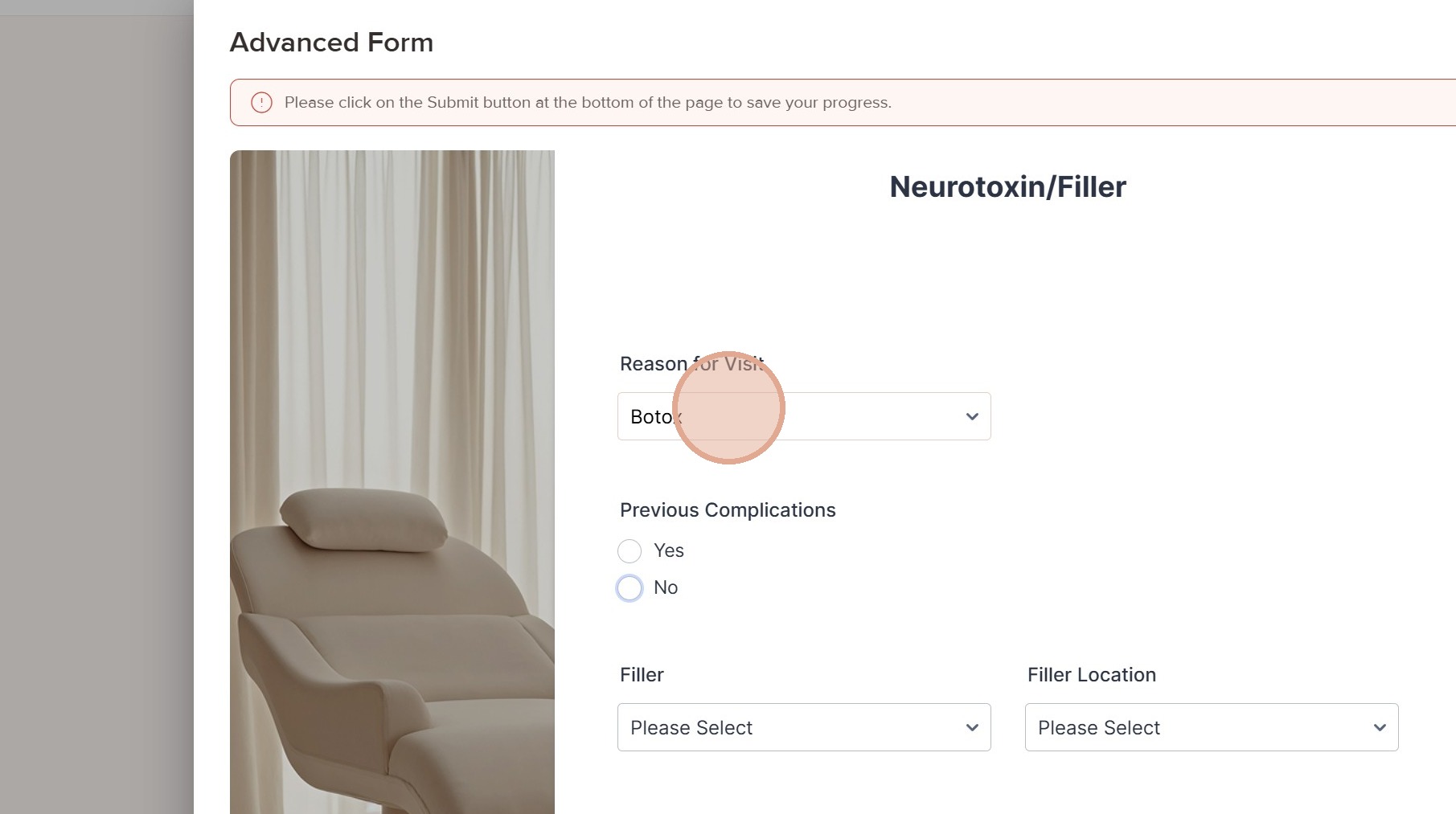
Task: Click the dimmed overlay outside the form panel
Action: click(x=96, y=402)
